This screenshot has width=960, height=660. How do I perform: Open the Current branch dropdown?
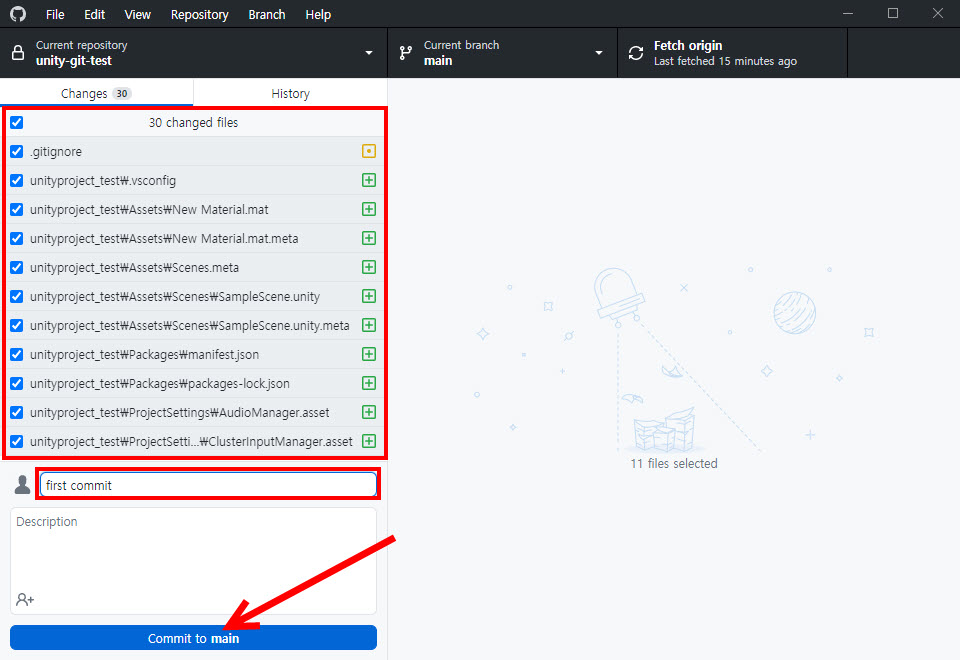pos(503,53)
